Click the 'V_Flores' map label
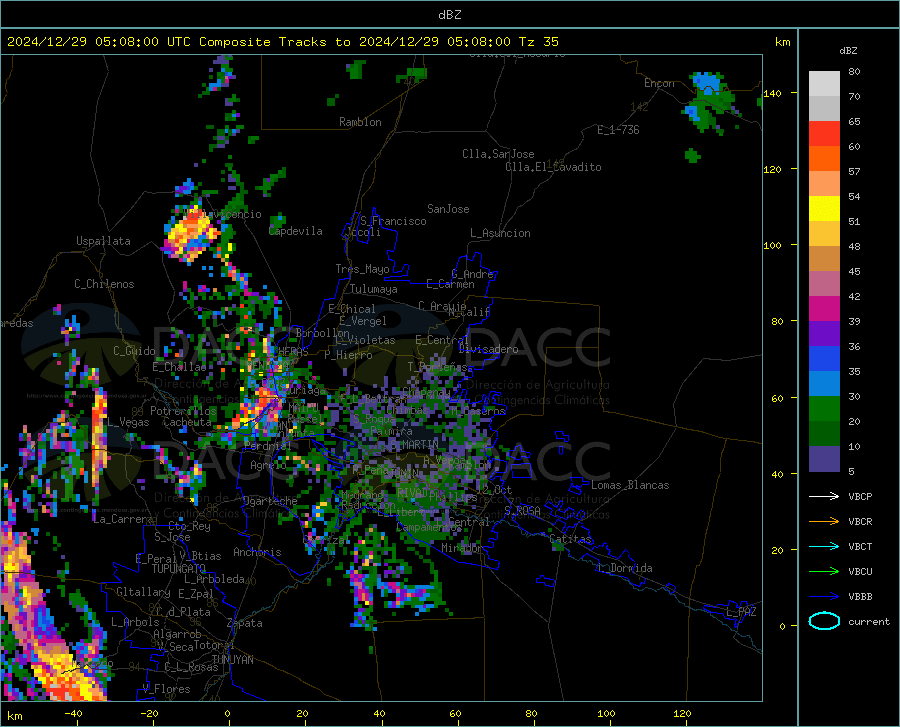The image size is (900, 727). coord(166,689)
